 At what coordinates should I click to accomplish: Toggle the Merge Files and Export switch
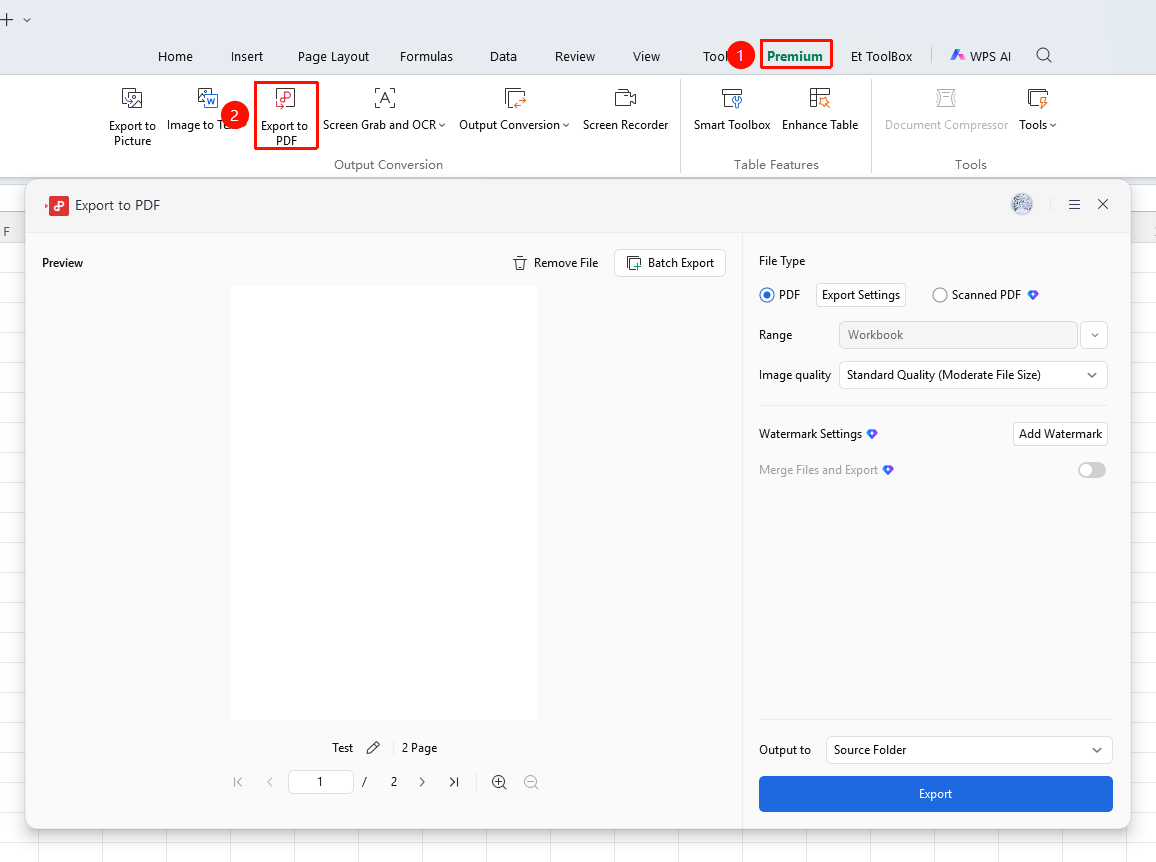(x=1092, y=470)
